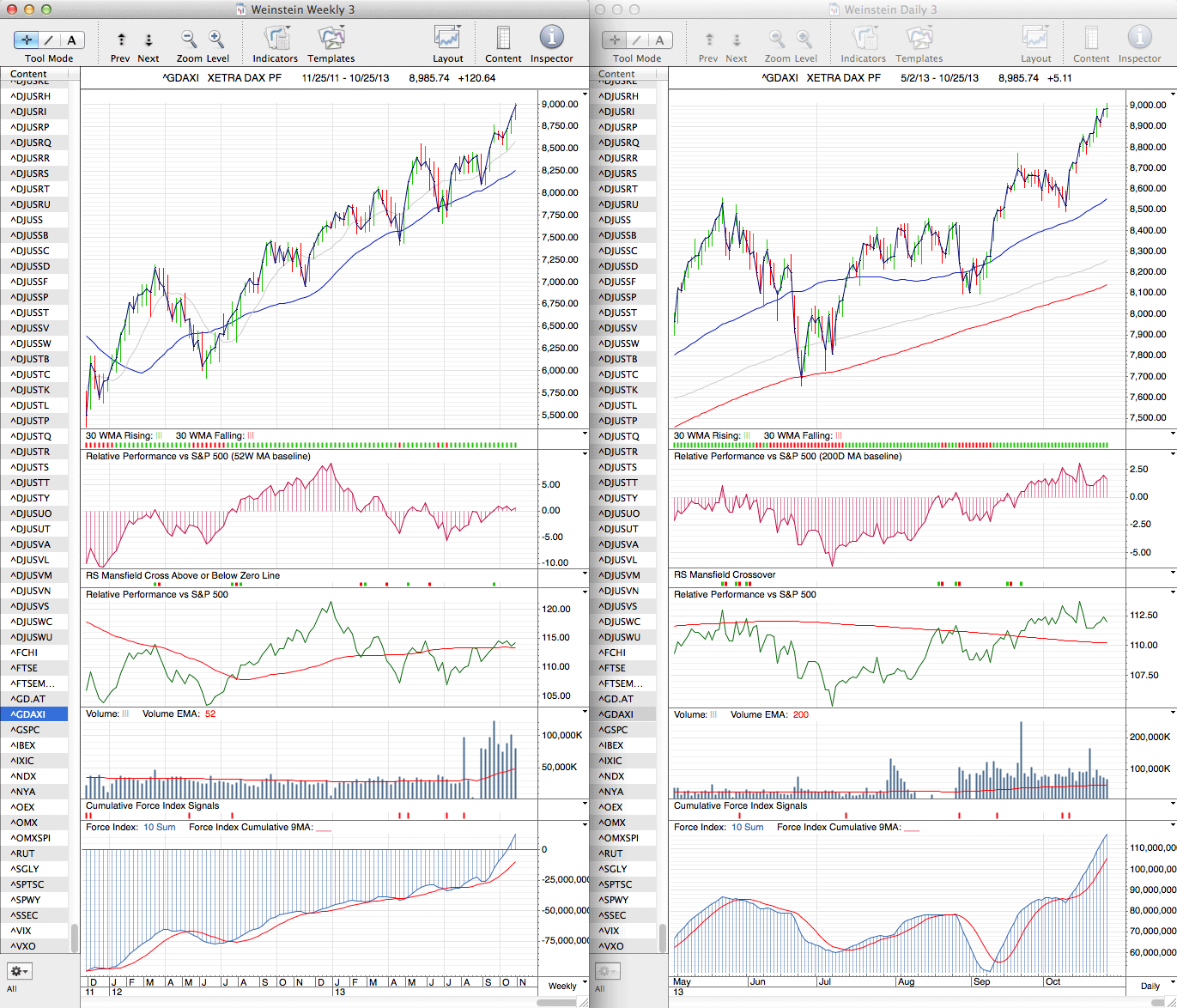Screen dimensions: 1177x1008
Task: Select the crosshair tool in Weekly window
Action: 27,39
